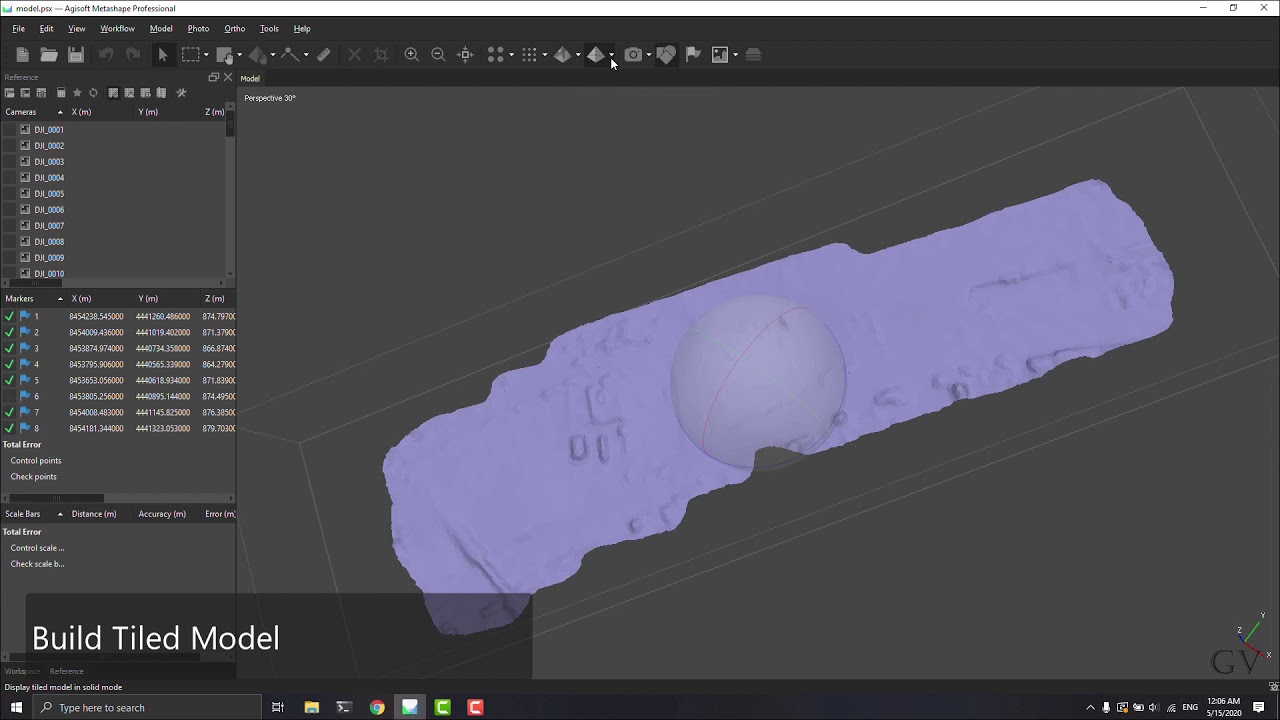Image resolution: width=1280 pixels, height=720 pixels.
Task: Show dense cloud view
Action: [x=529, y=55]
